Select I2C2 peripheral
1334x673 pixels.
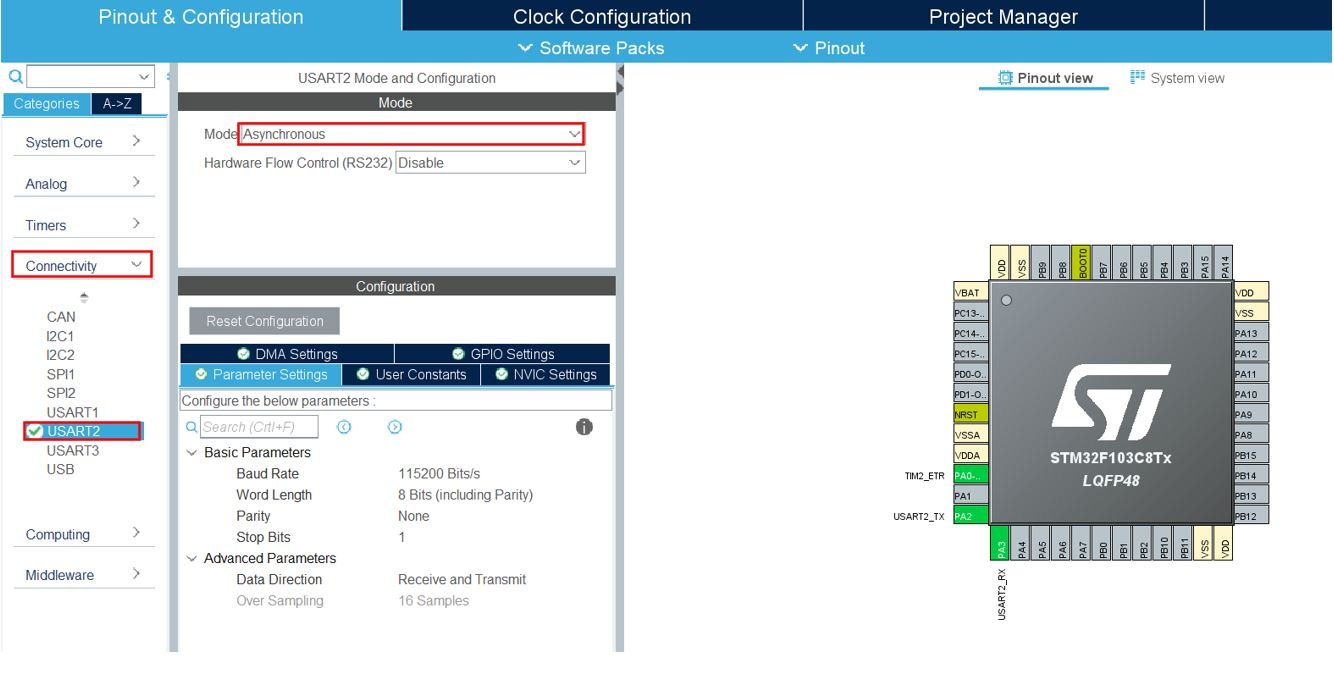tap(60, 355)
